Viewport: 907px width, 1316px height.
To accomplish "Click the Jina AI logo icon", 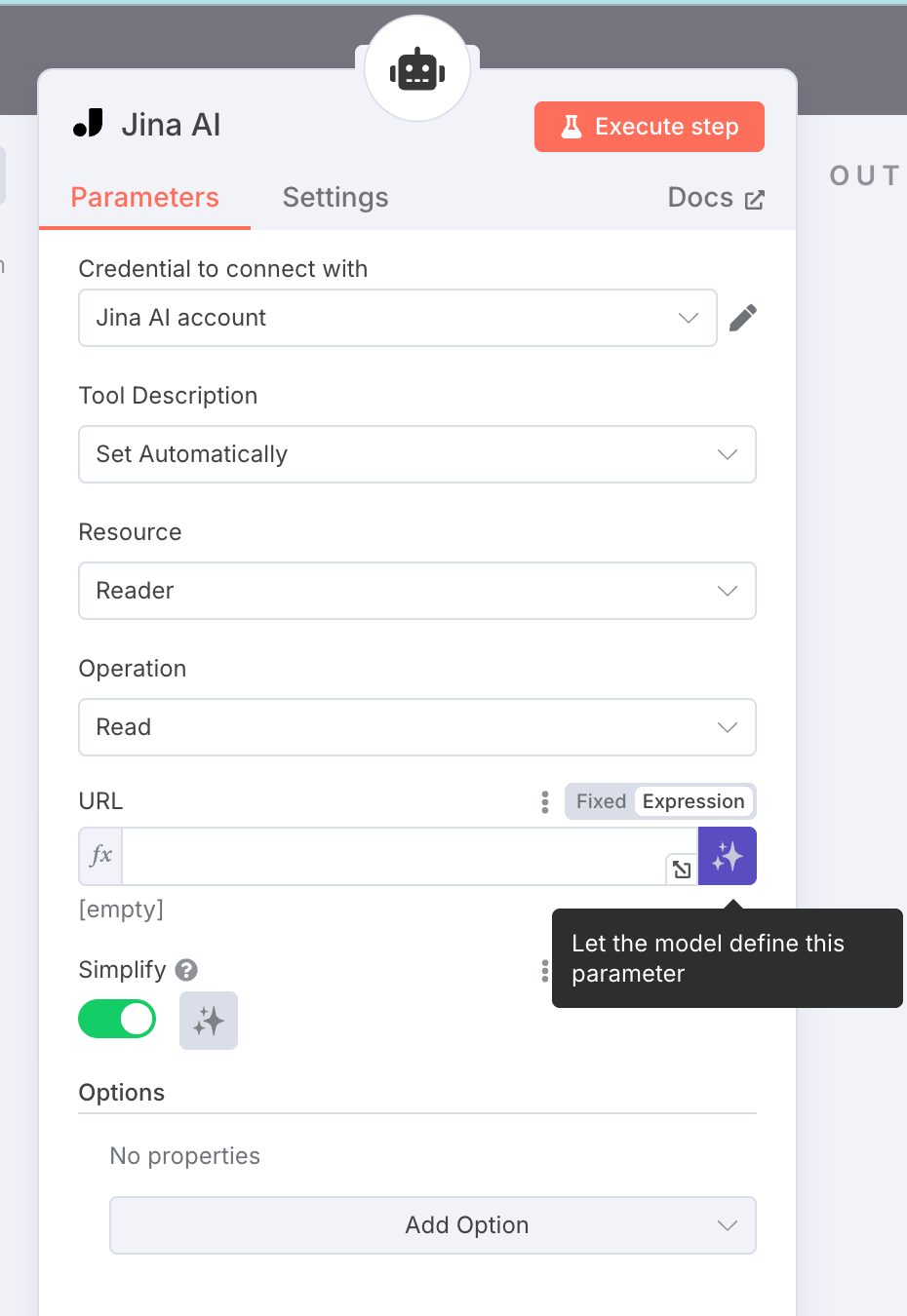I will point(89,124).
